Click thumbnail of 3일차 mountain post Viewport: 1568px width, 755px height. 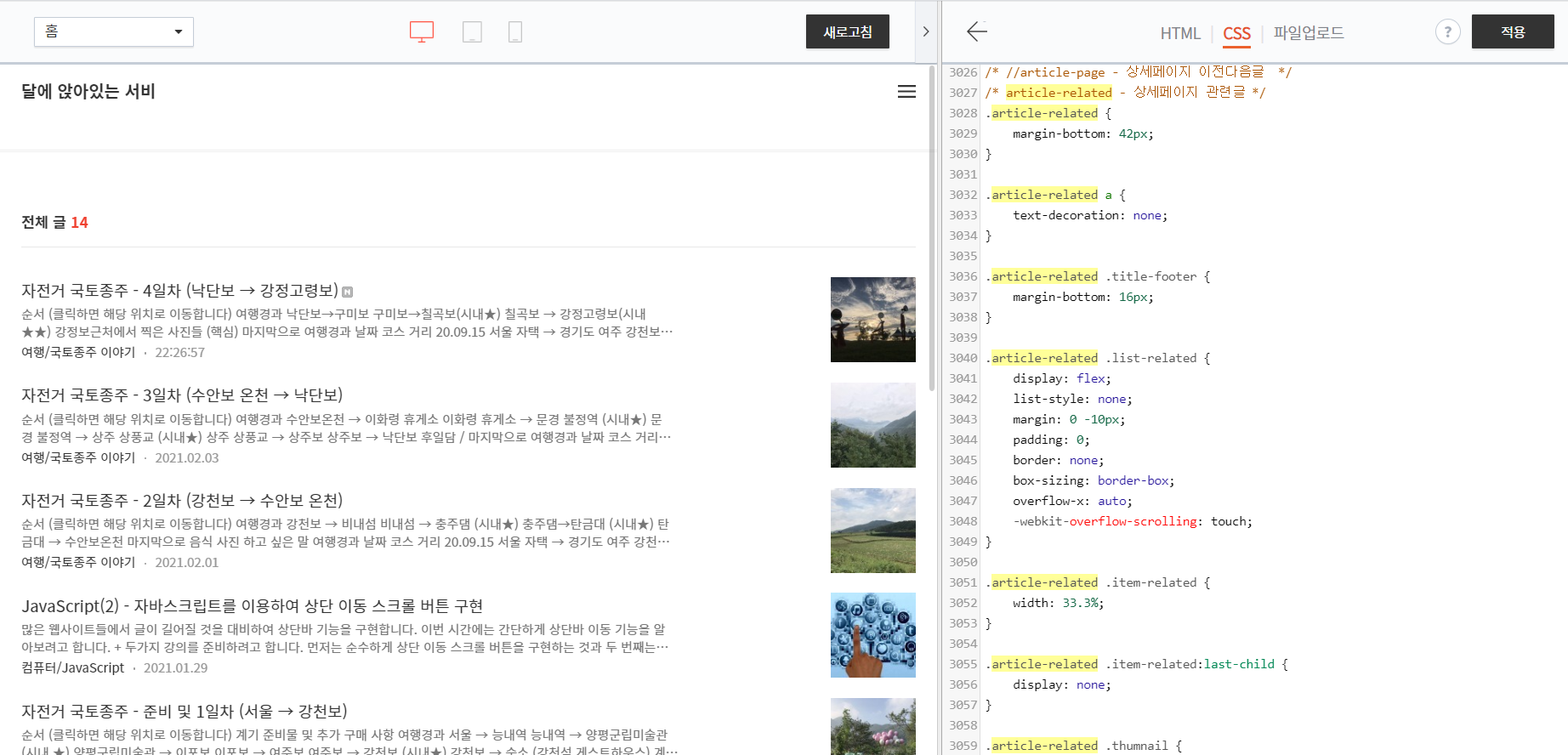(x=873, y=425)
